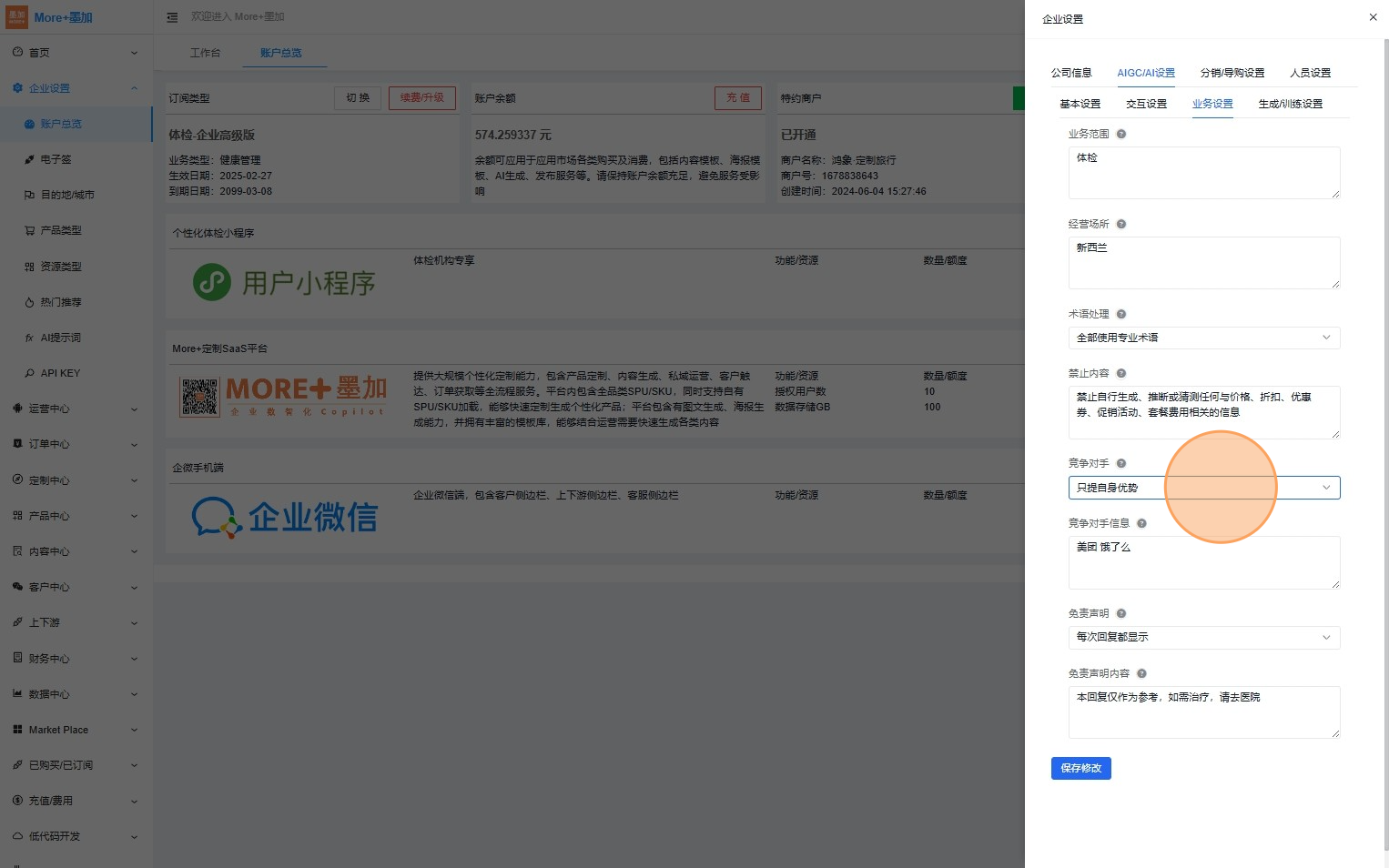Click the 续费/升级 button

(x=421, y=97)
